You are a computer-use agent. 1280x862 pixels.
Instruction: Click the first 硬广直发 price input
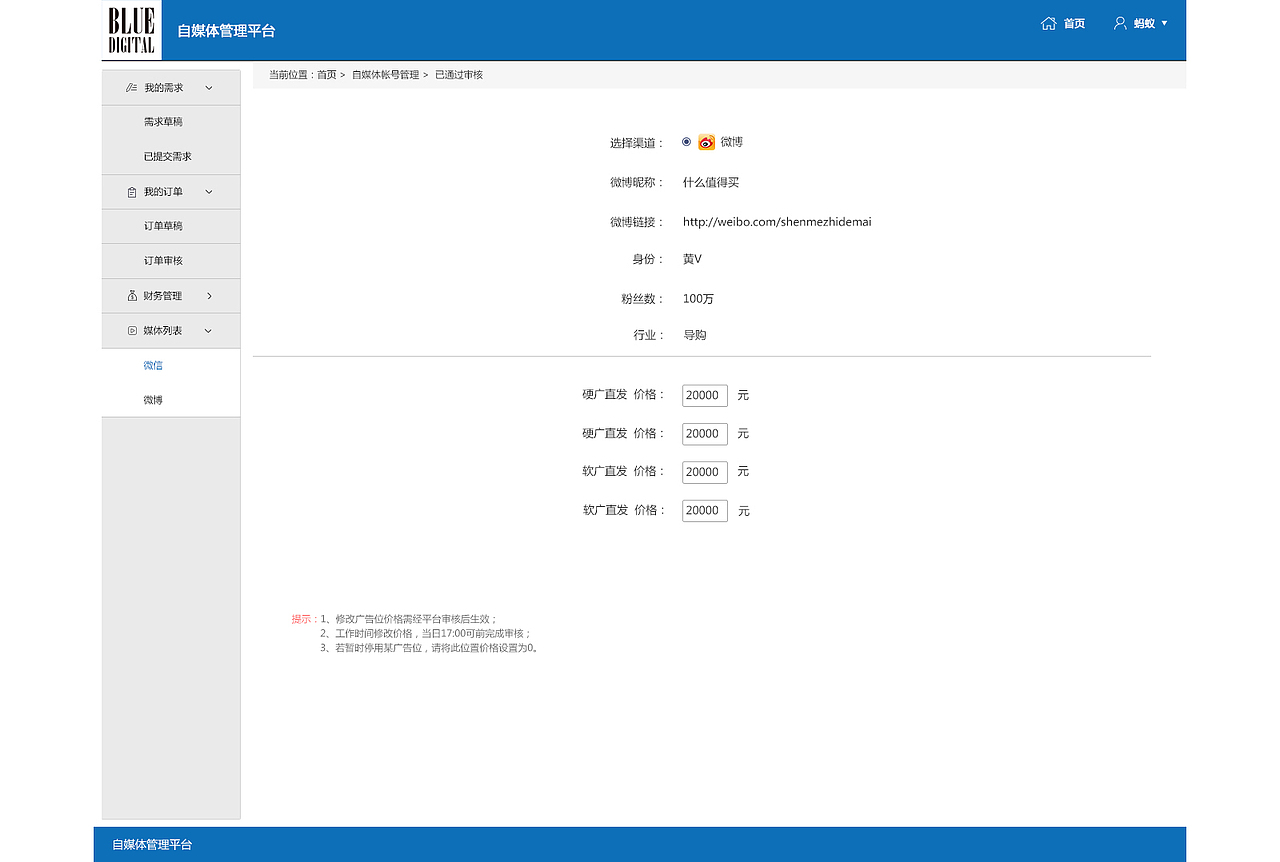coord(705,396)
